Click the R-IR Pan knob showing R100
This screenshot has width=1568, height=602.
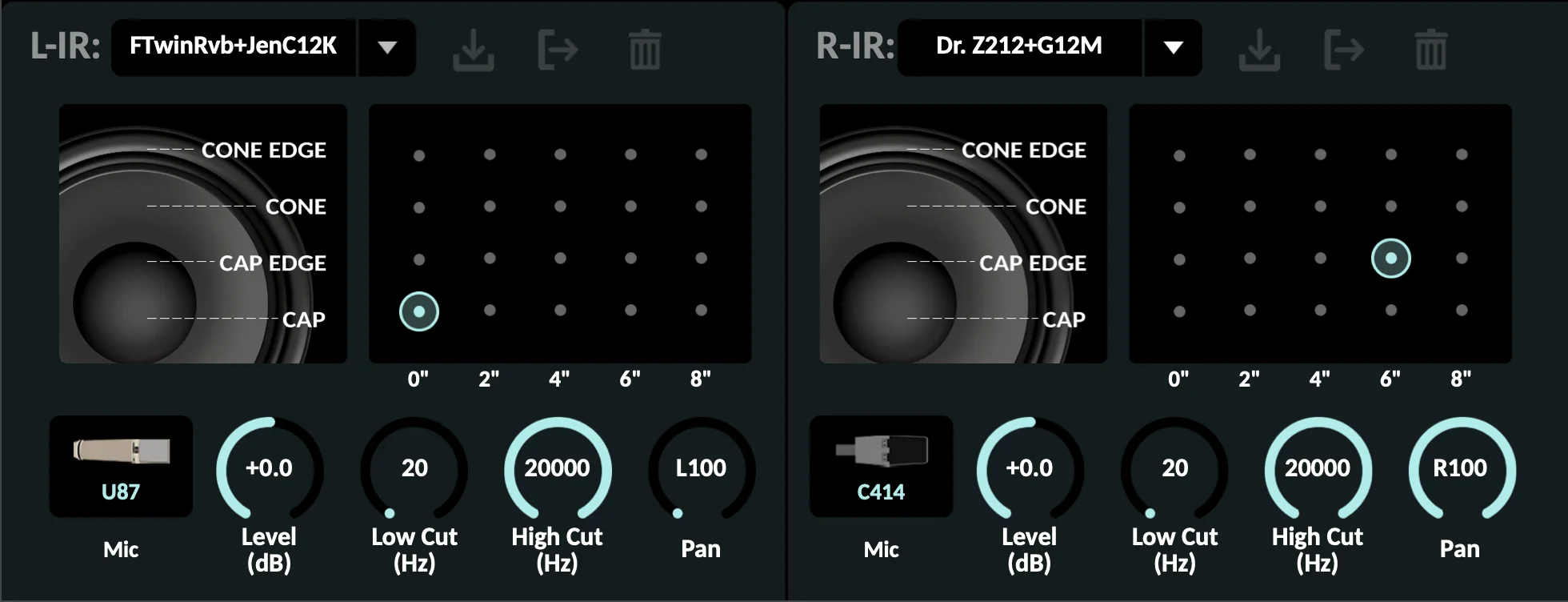coord(1461,469)
